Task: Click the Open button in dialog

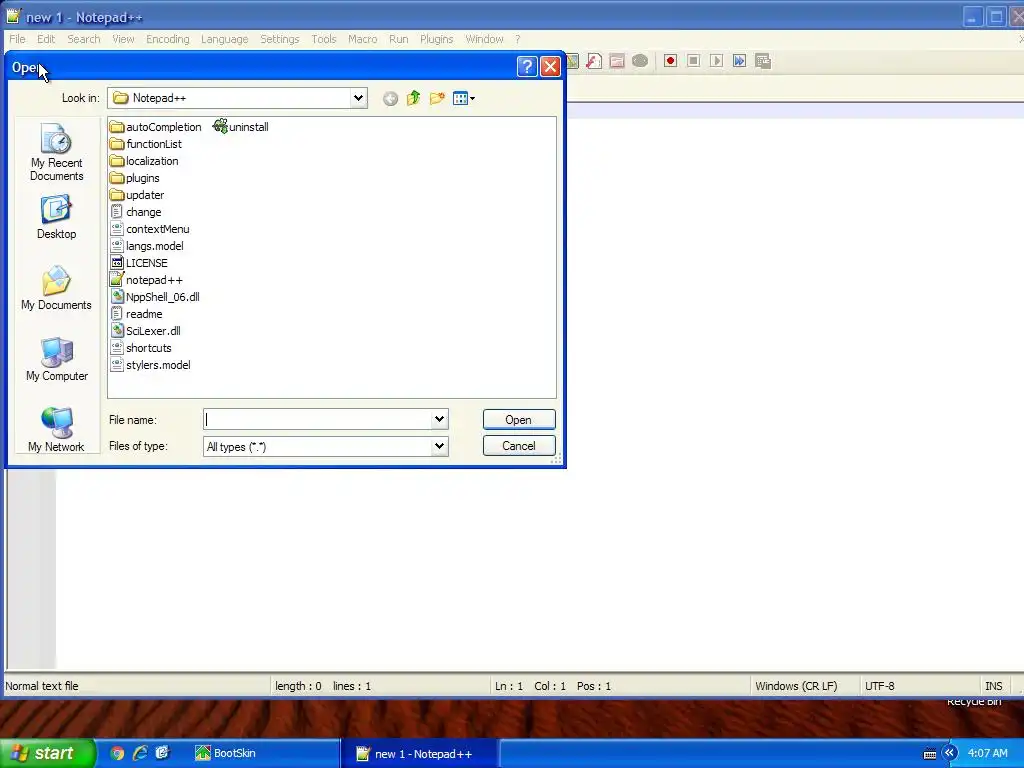Action: 519,420
